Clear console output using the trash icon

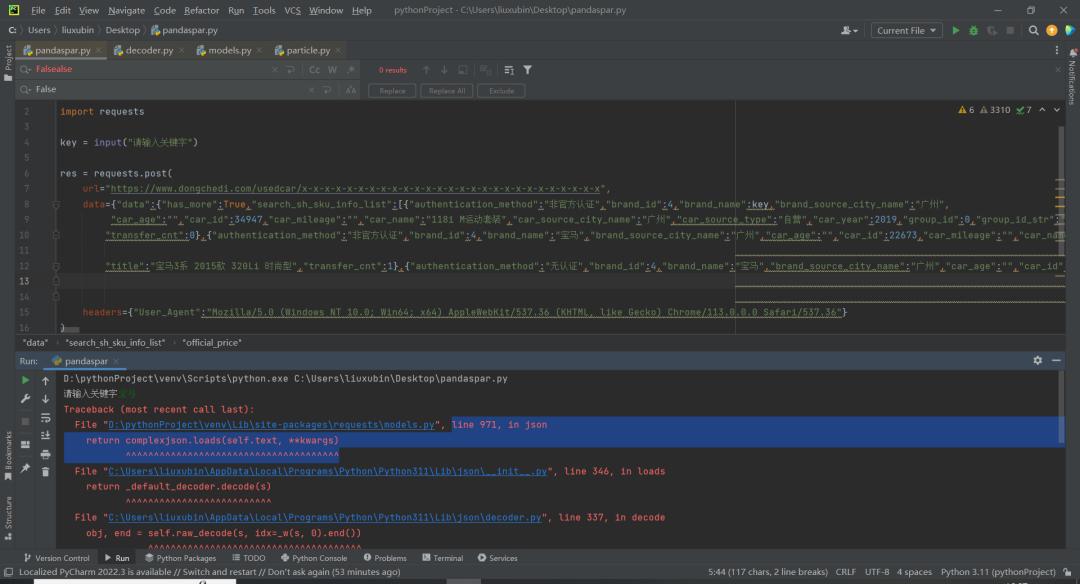click(x=46, y=471)
